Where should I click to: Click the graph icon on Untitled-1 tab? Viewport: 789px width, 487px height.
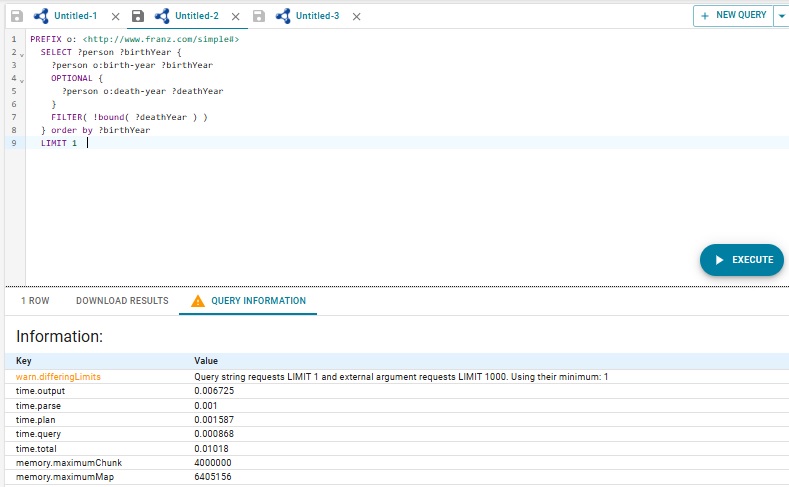point(41,17)
